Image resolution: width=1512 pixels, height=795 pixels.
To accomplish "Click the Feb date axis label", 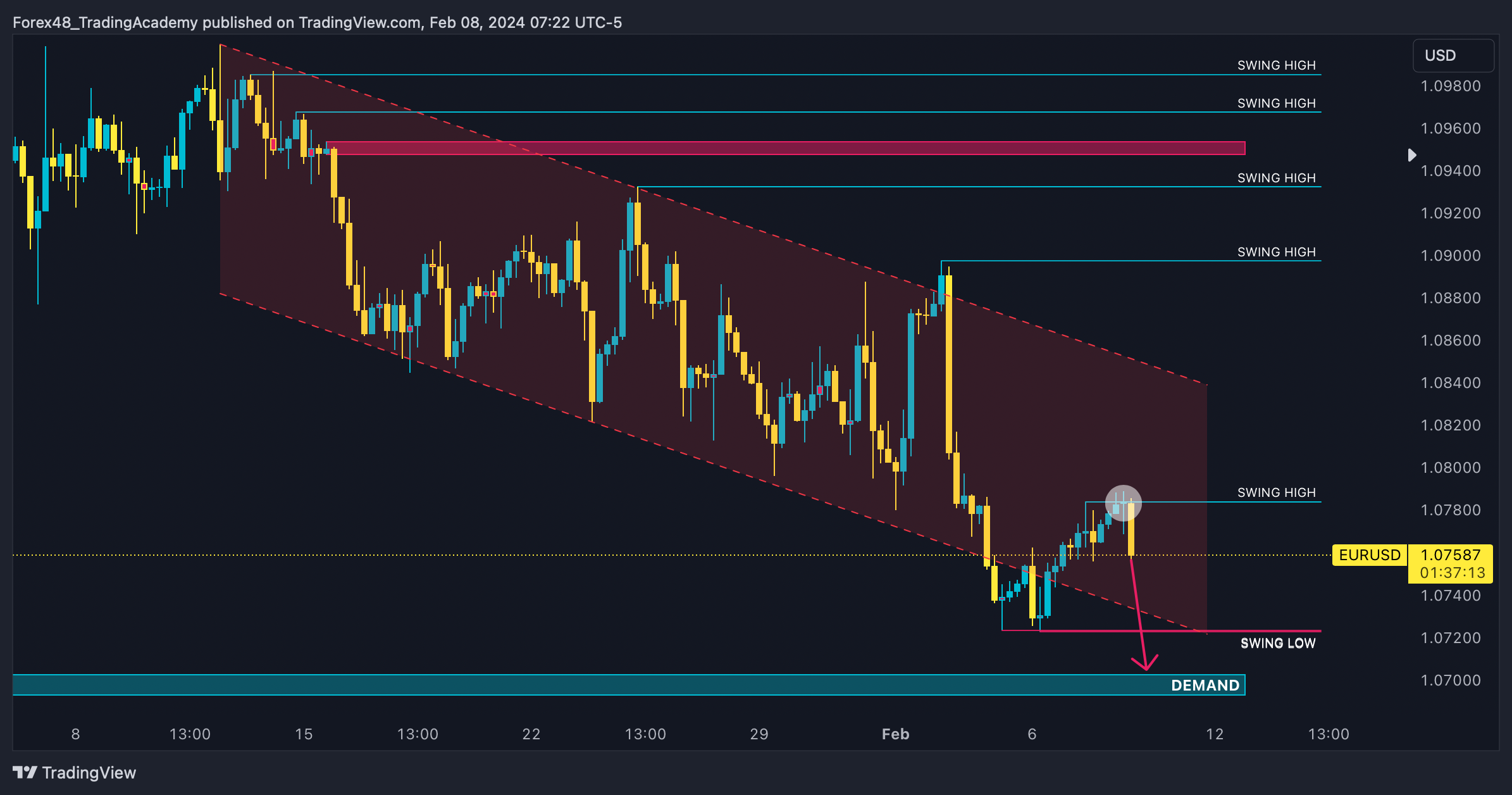I will pos(896,734).
